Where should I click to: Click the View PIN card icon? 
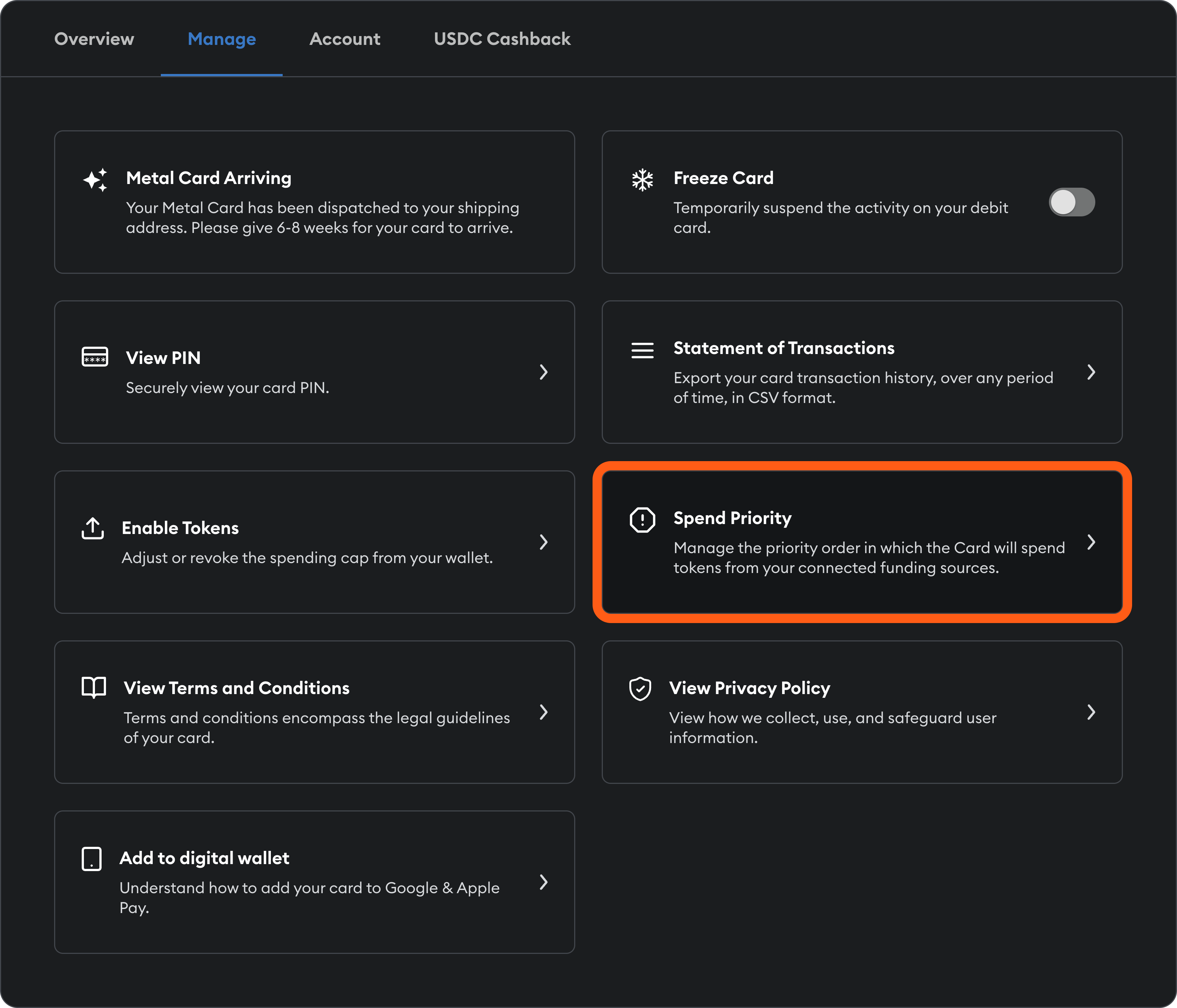[x=95, y=357]
